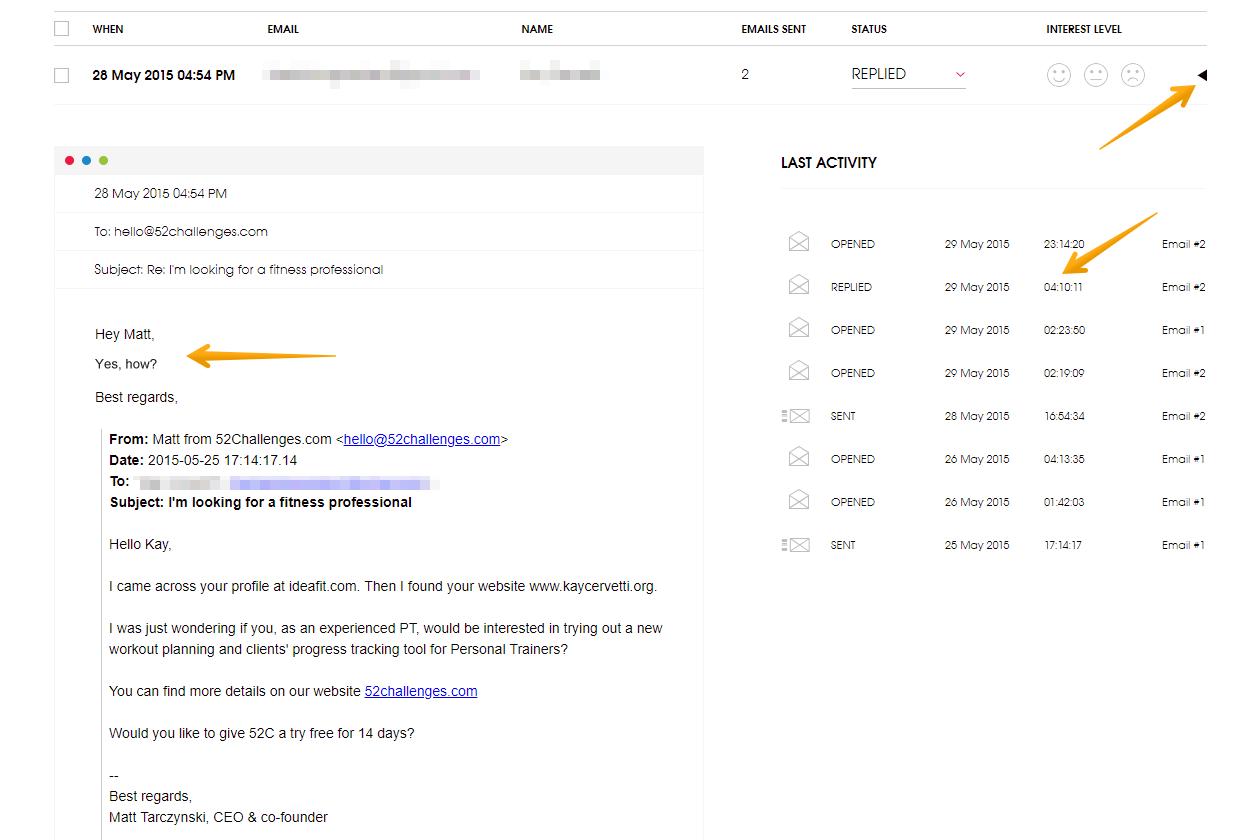1258x840 pixels.
Task: Tick the select-all checkbox in table header
Action: coord(62,29)
